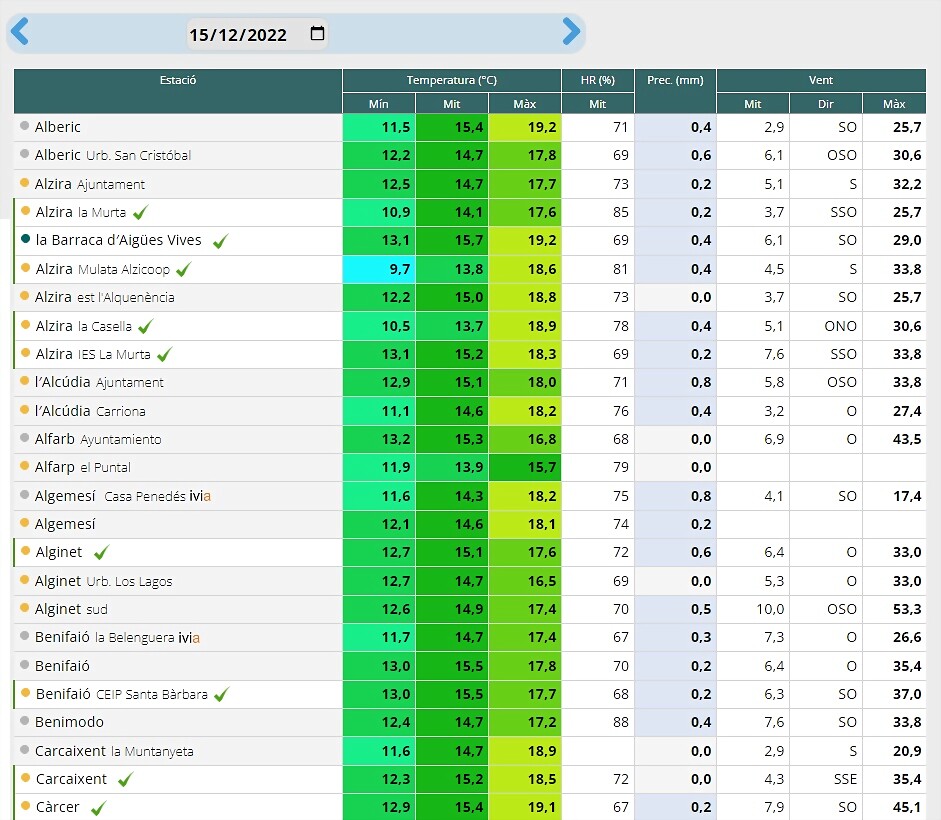Click the grey dot next to Benimodo

(x=25, y=720)
